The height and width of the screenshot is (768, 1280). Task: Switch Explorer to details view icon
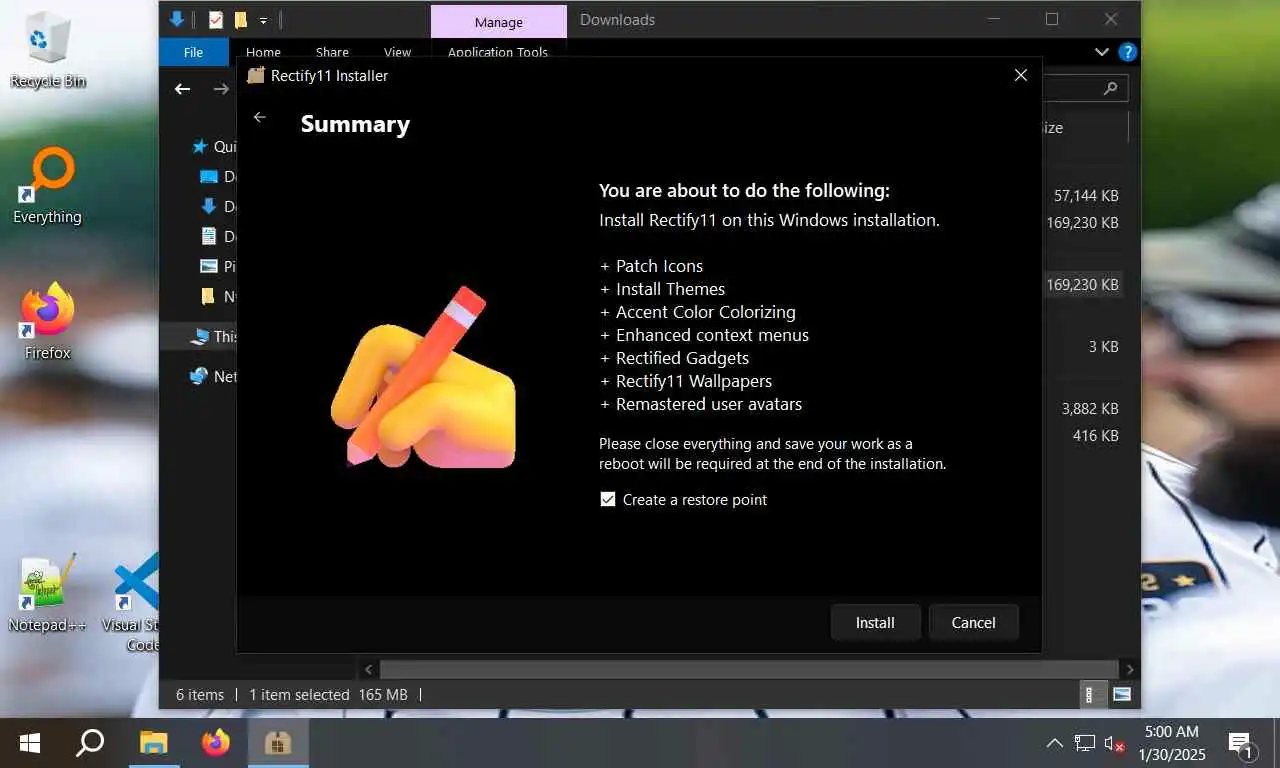1092,694
